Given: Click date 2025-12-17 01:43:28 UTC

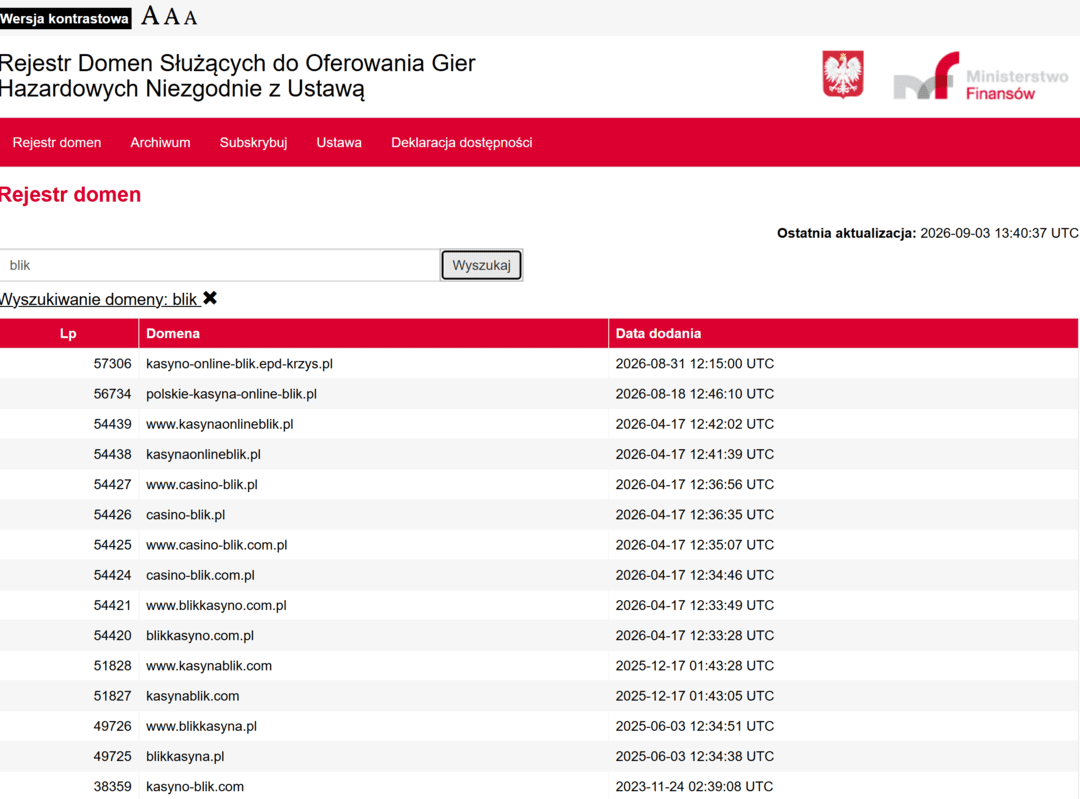Looking at the screenshot, I should (x=694, y=666).
